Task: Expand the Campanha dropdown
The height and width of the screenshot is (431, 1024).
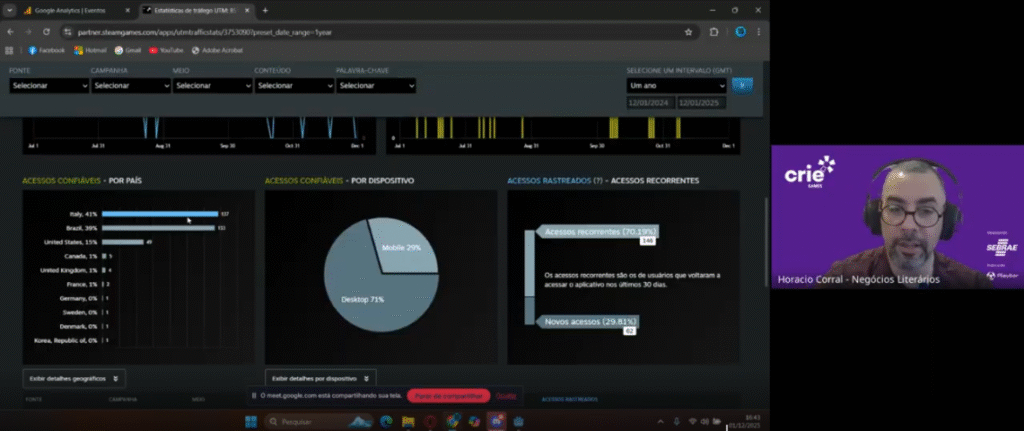Action: [131, 86]
